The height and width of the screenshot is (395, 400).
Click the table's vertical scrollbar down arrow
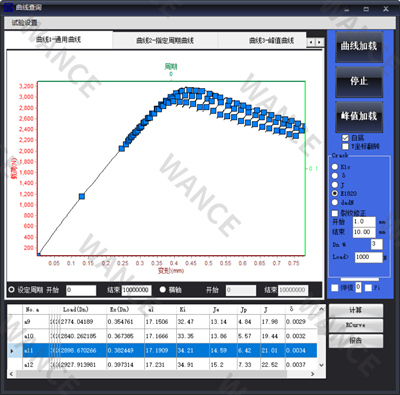321,365
